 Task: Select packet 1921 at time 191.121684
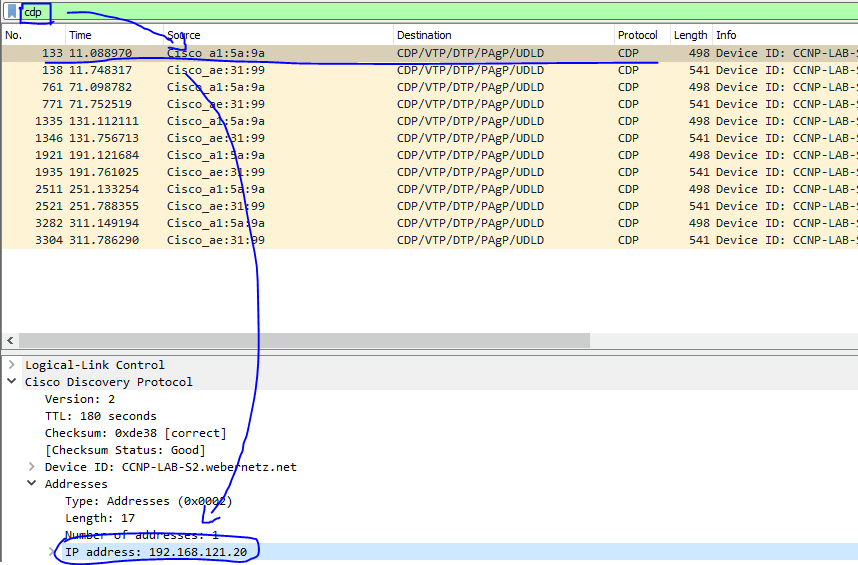click(x=430, y=155)
